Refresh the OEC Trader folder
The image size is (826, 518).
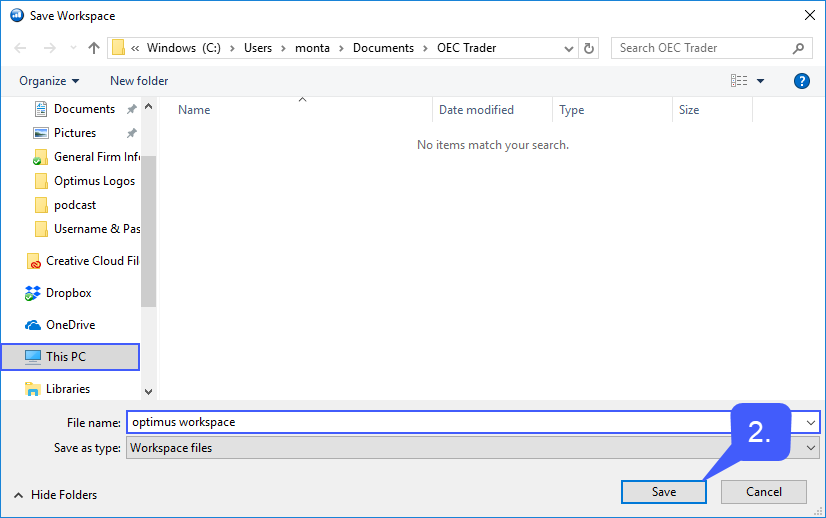588,48
